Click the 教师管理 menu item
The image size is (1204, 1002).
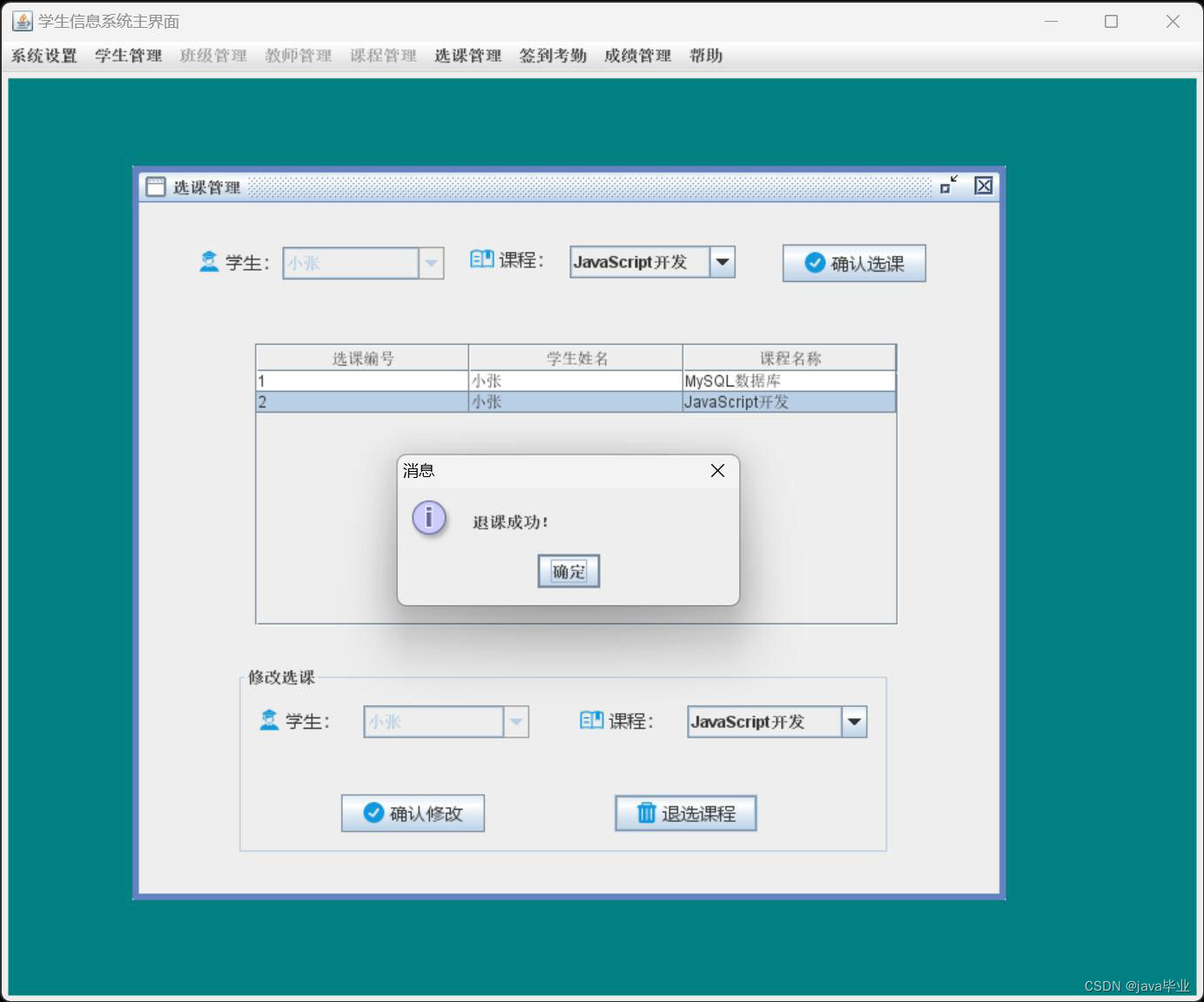point(299,56)
